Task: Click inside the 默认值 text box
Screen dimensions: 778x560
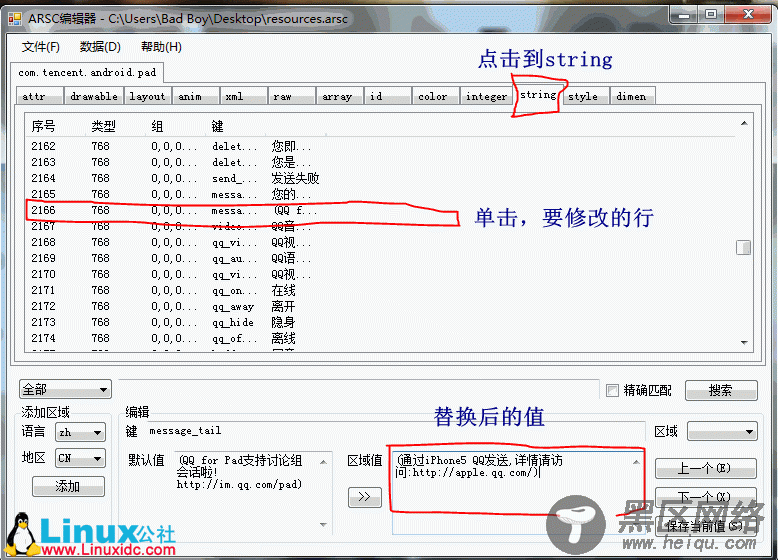Action: tap(253, 491)
